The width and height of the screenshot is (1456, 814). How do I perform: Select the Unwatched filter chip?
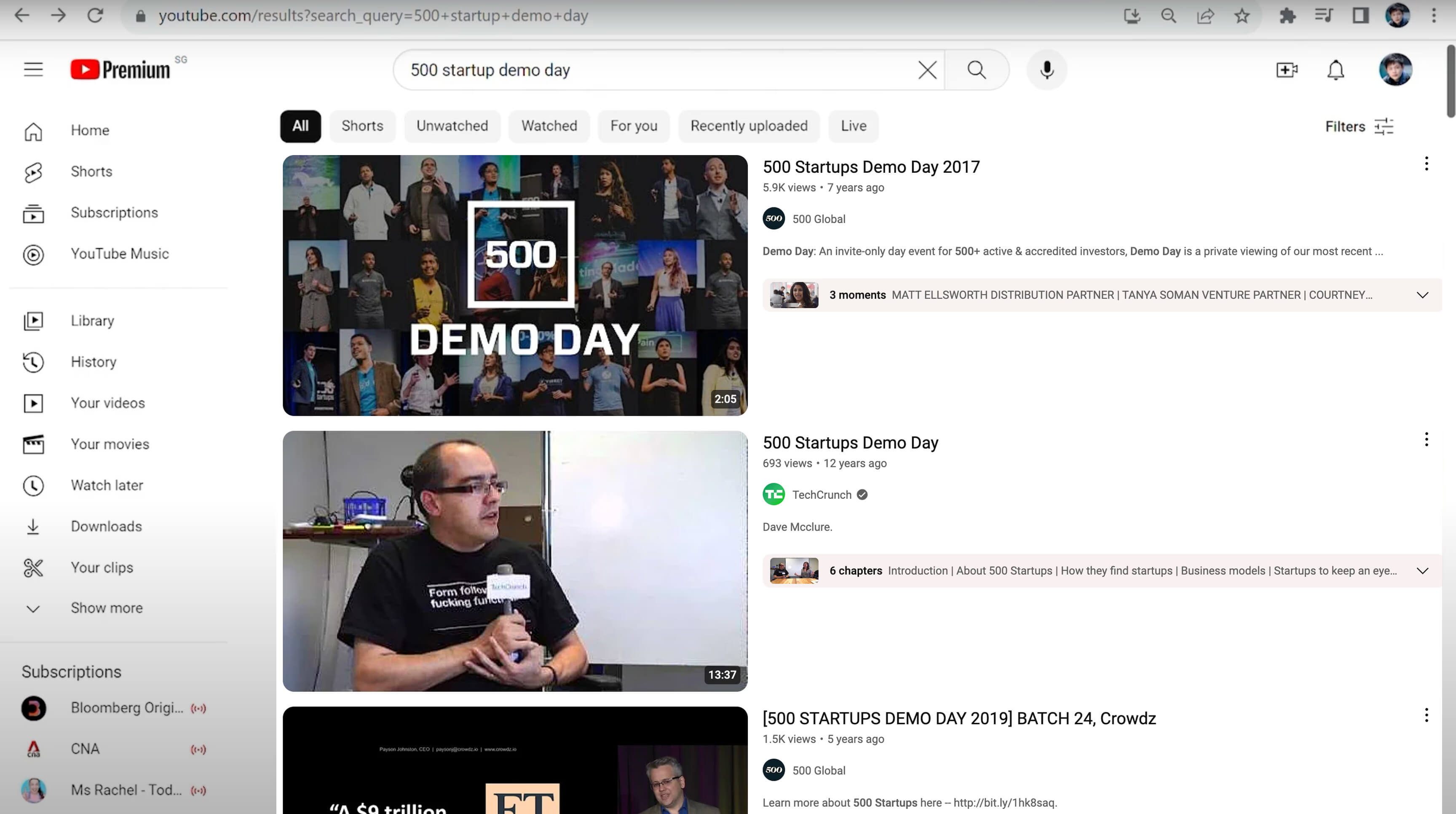coord(452,126)
